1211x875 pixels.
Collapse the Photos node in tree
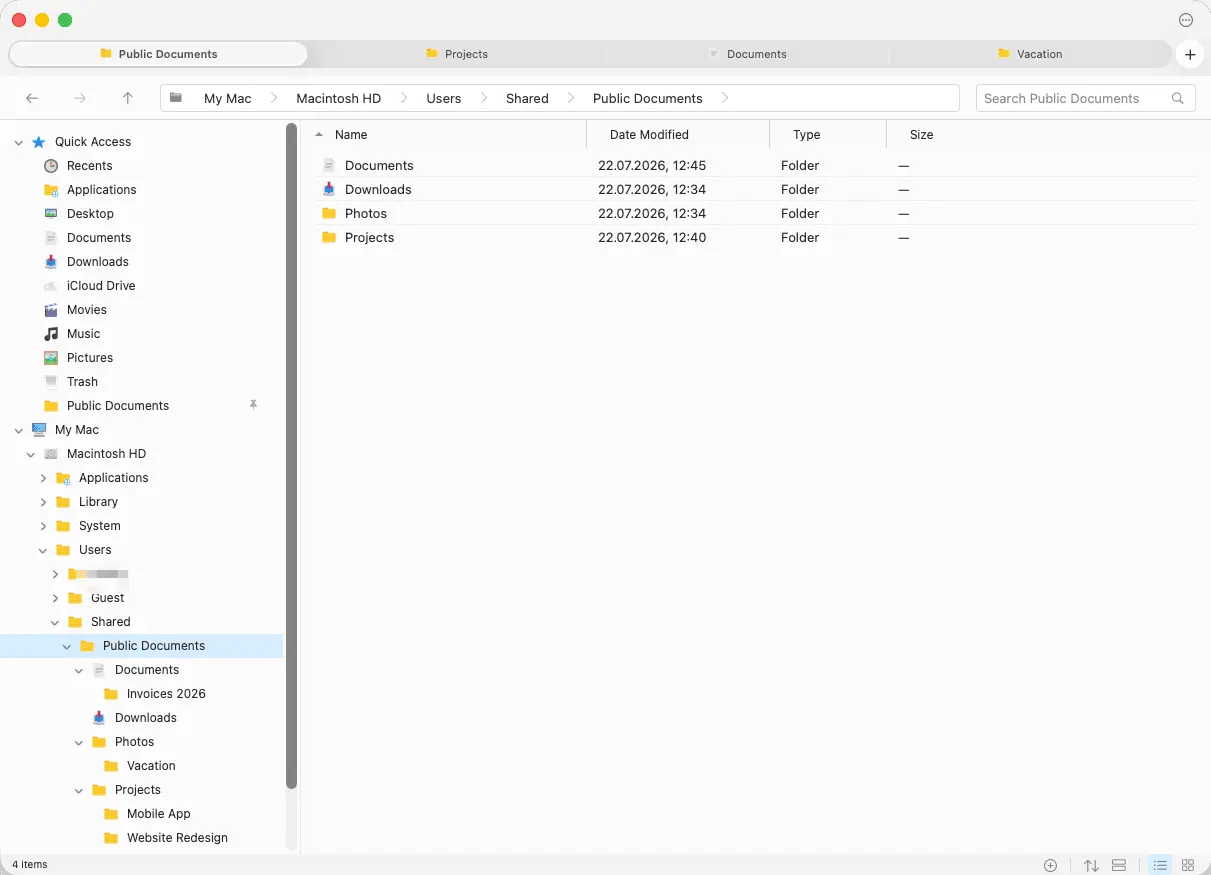pos(79,742)
